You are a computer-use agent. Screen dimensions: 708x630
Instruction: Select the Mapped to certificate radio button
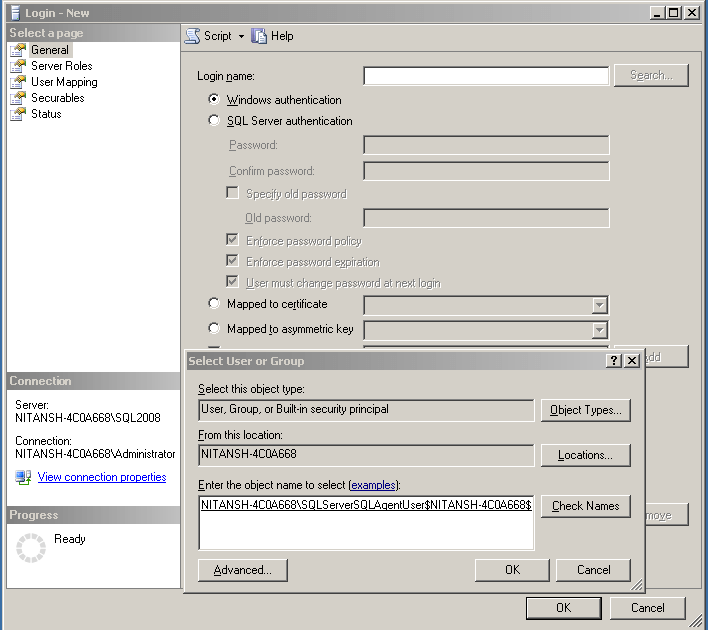[x=214, y=304]
